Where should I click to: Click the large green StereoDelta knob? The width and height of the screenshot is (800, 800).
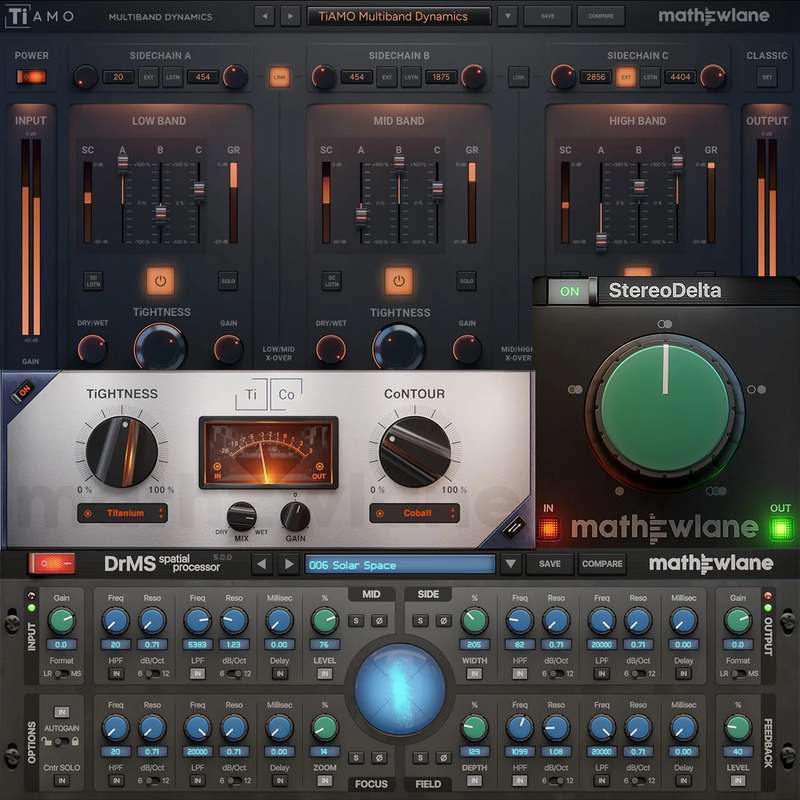pos(664,397)
